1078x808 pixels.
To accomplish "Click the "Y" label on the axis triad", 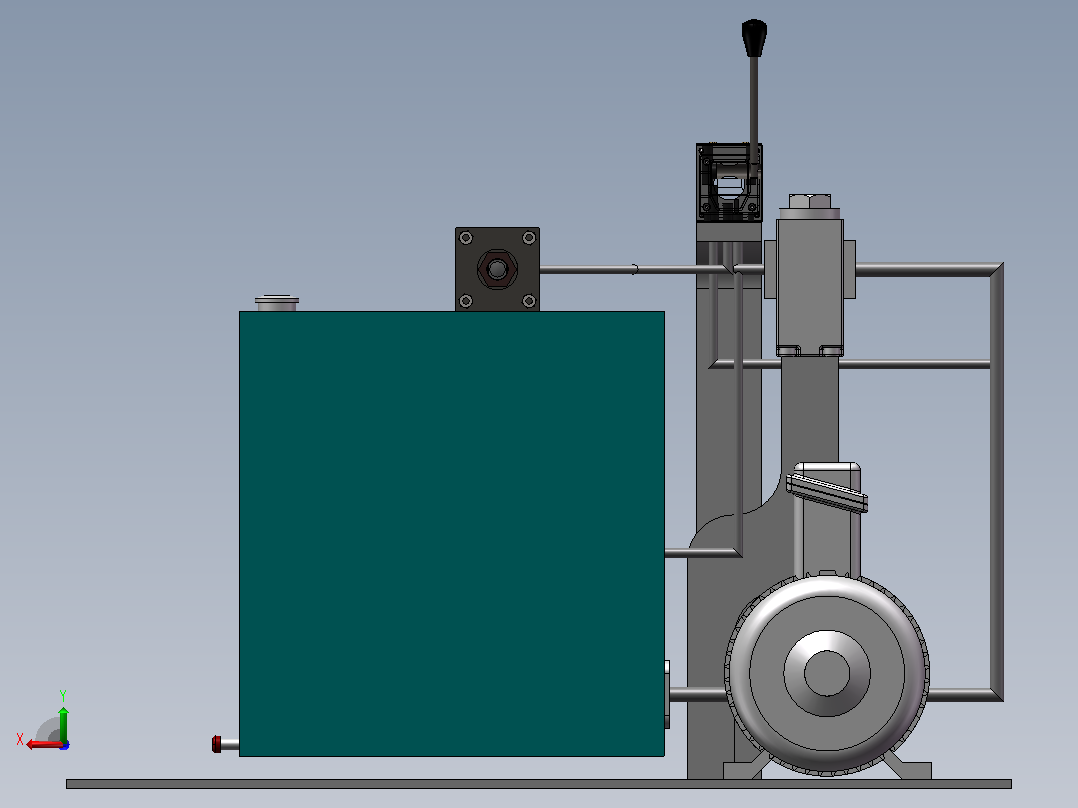I will (63, 695).
